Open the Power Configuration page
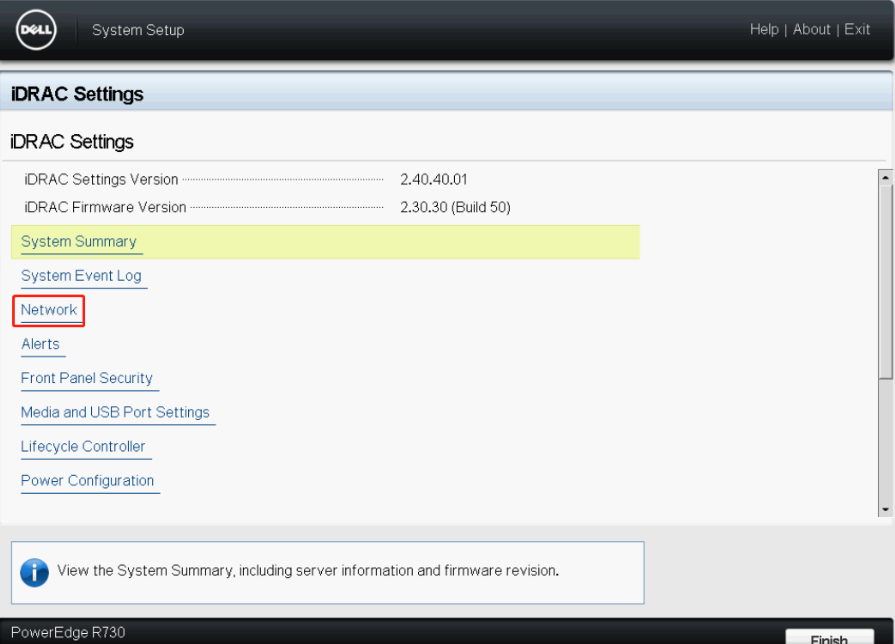This screenshot has width=895, height=644. point(87,481)
